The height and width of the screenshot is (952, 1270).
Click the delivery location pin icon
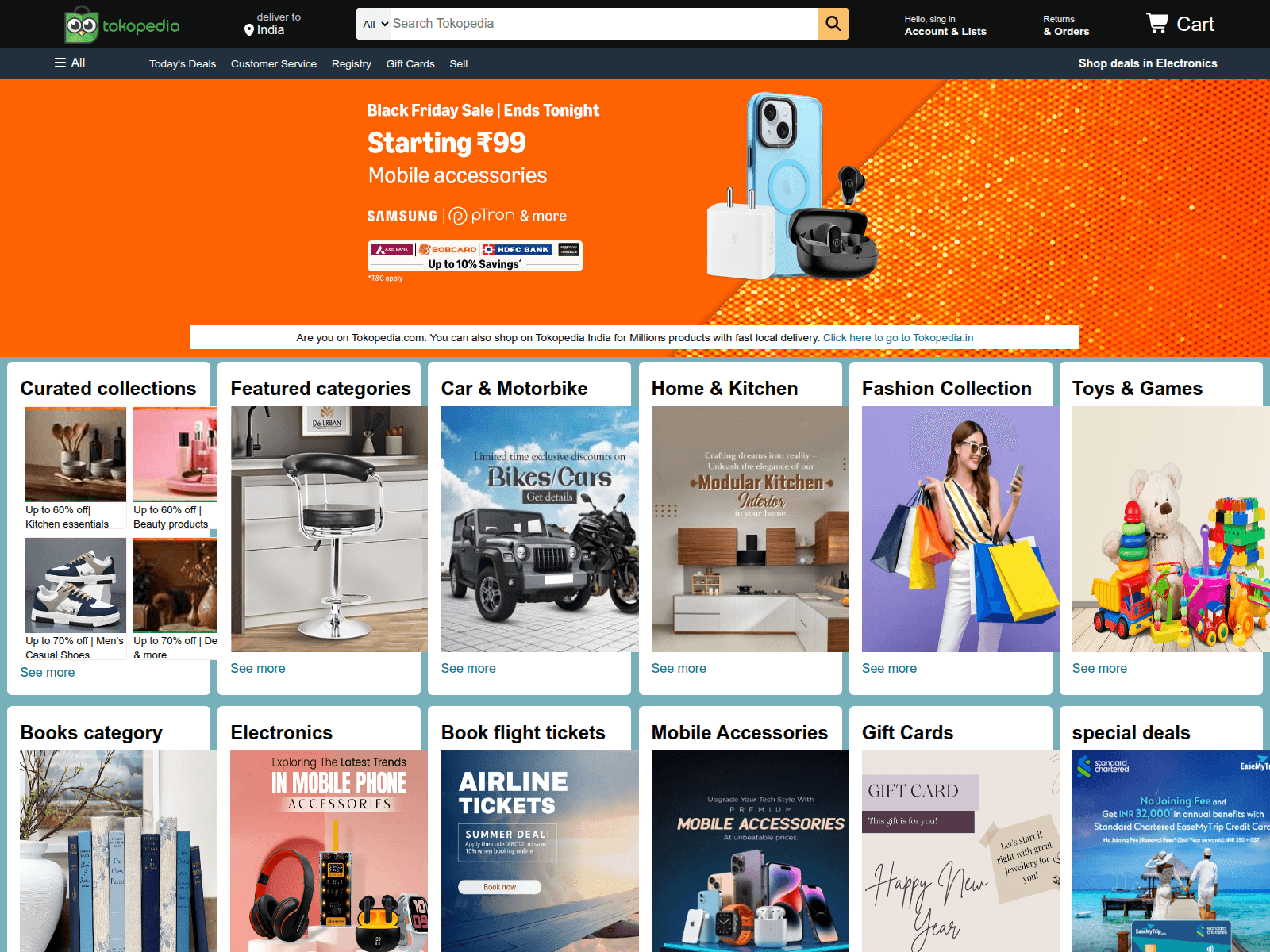tap(249, 30)
